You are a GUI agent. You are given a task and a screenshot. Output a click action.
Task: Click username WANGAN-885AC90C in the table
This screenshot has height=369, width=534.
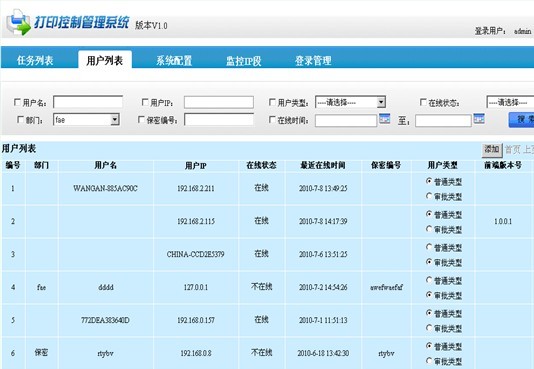pyautogui.click(x=105, y=188)
